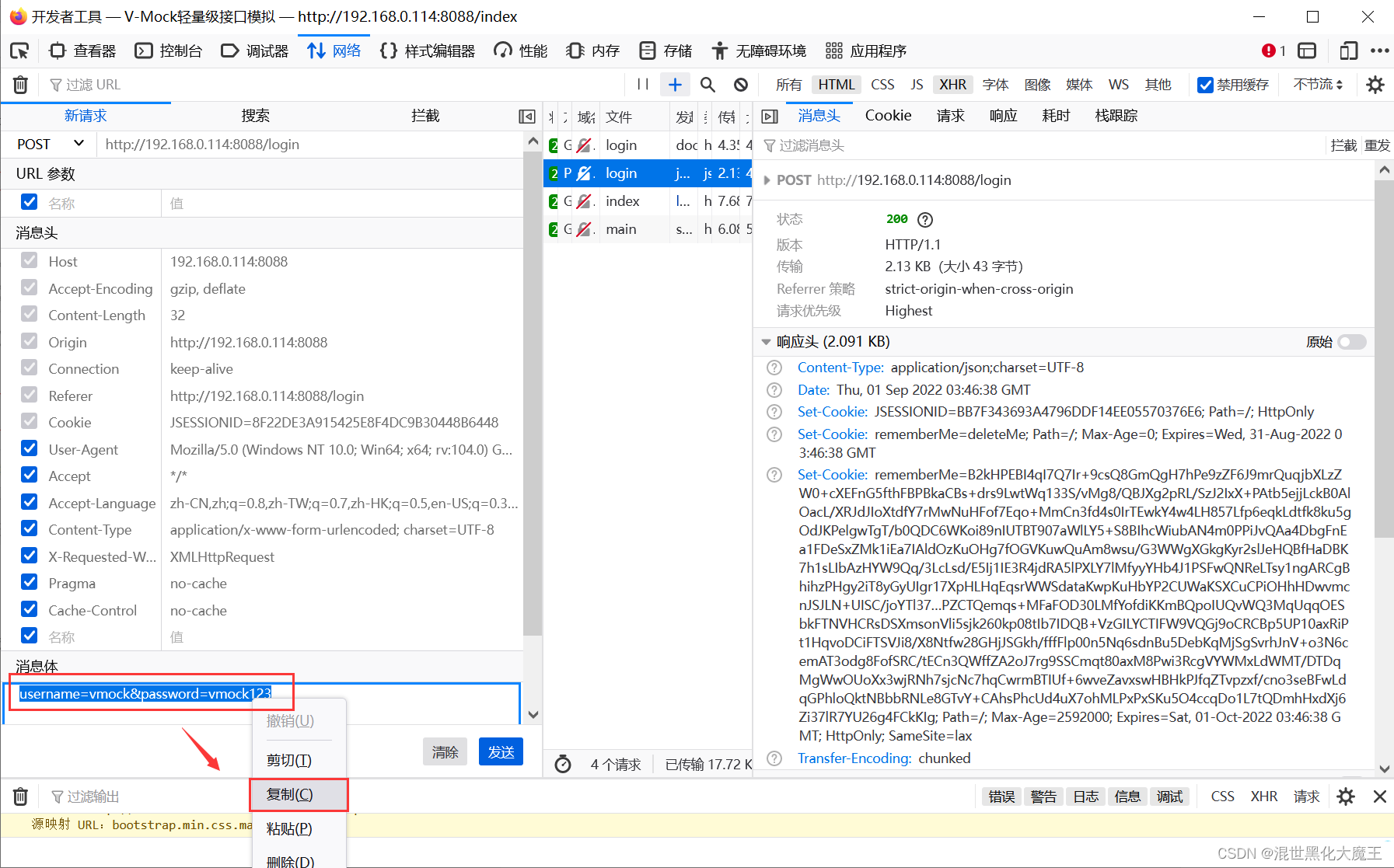Viewport: 1394px width, 868px height.
Task: Open the Storage (存储) panel
Action: pos(666,51)
